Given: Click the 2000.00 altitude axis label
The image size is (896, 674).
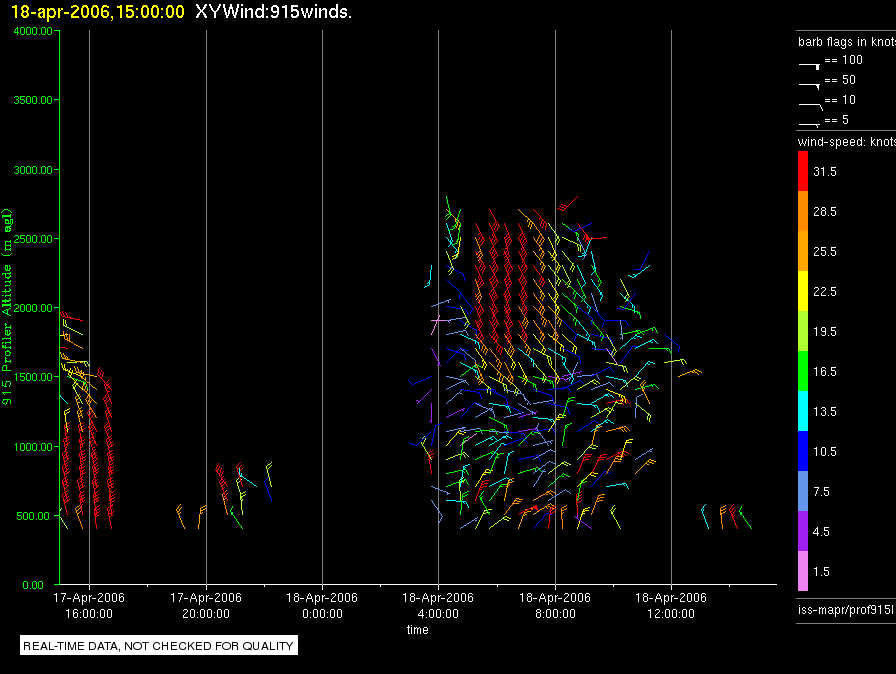Looking at the screenshot, I should click(33, 308).
